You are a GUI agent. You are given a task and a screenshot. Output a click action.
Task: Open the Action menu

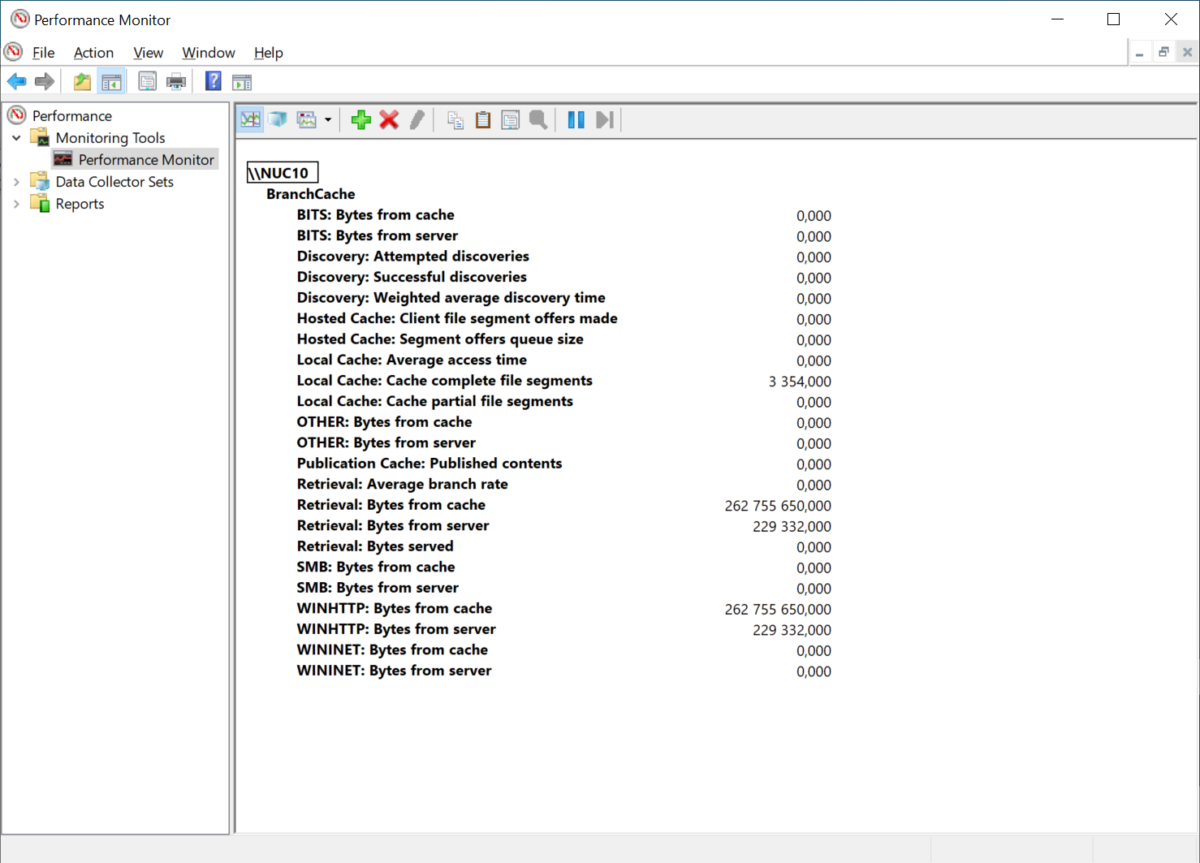[93, 53]
